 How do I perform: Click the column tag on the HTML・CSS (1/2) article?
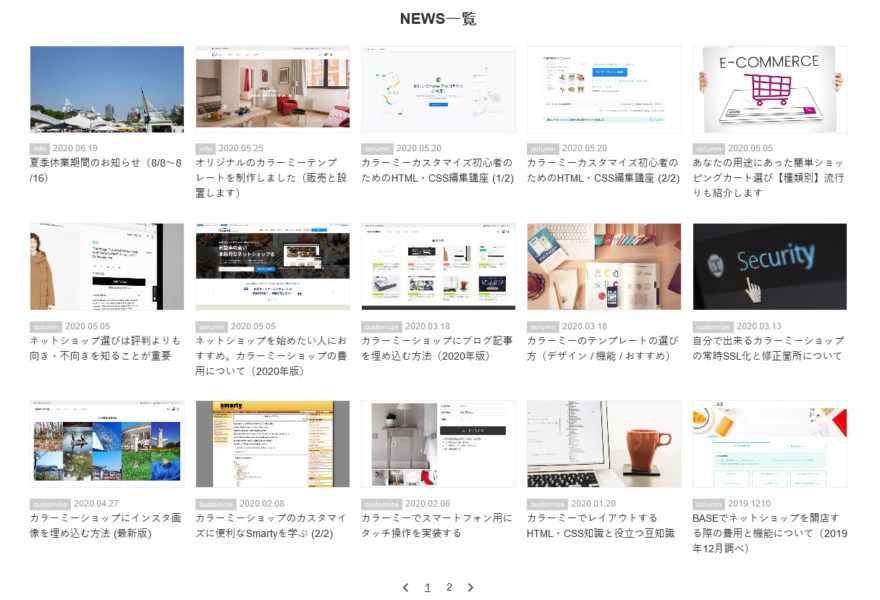pyautogui.click(x=377, y=149)
